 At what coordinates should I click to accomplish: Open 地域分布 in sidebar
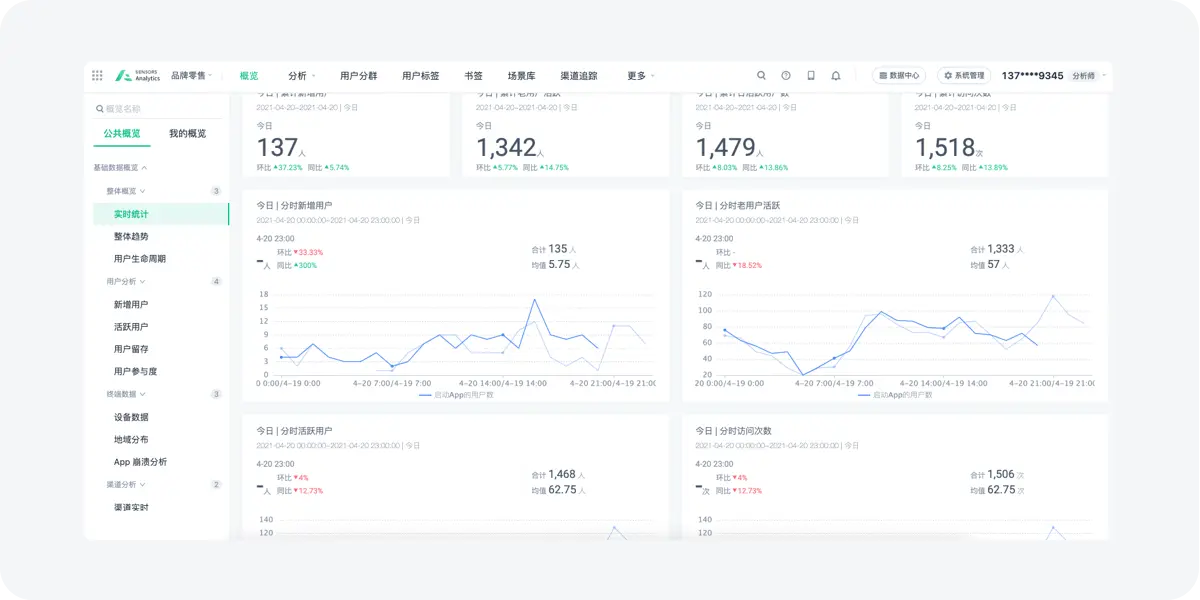coord(131,439)
